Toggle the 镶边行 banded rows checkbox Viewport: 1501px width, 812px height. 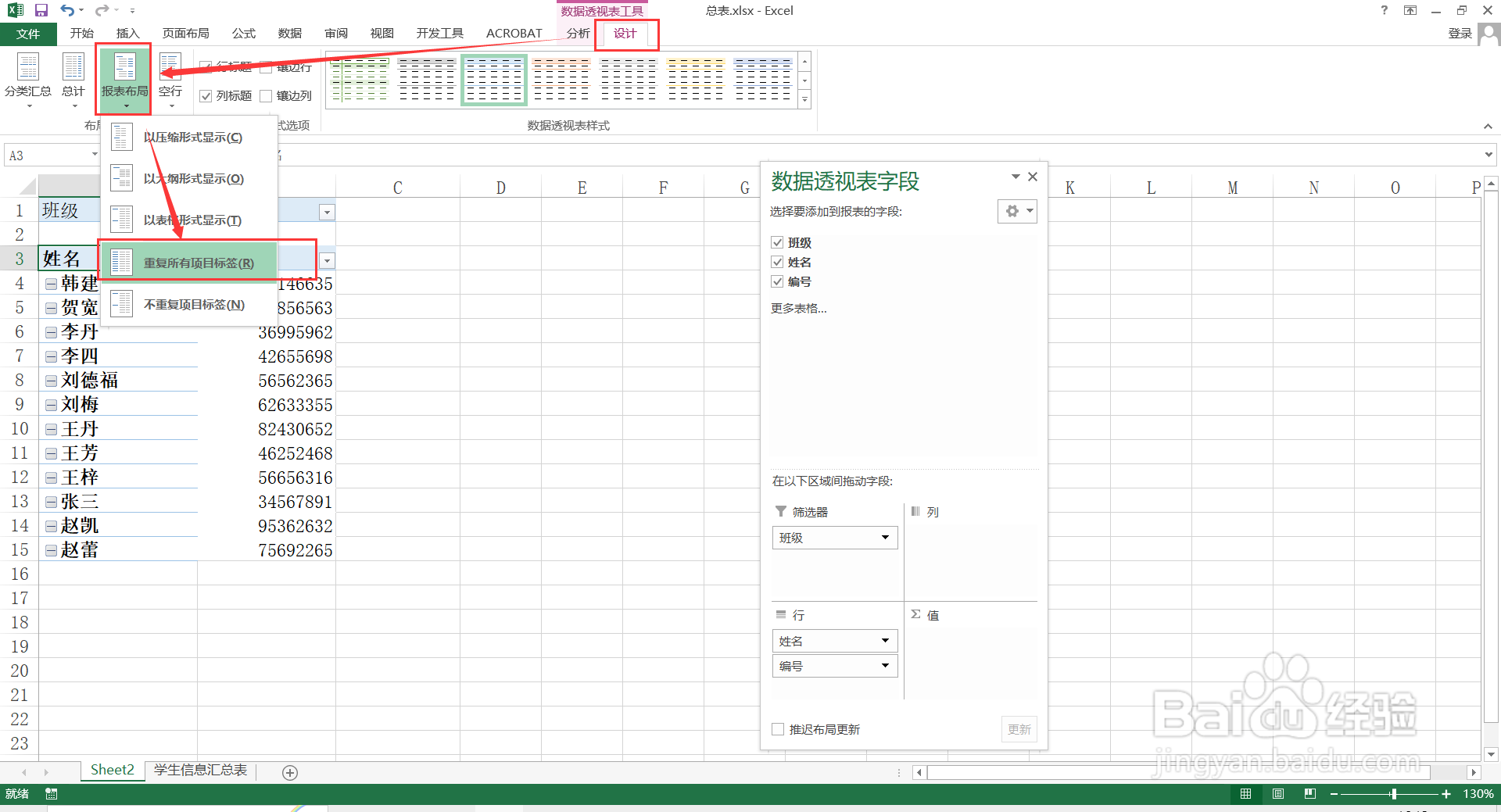point(266,67)
